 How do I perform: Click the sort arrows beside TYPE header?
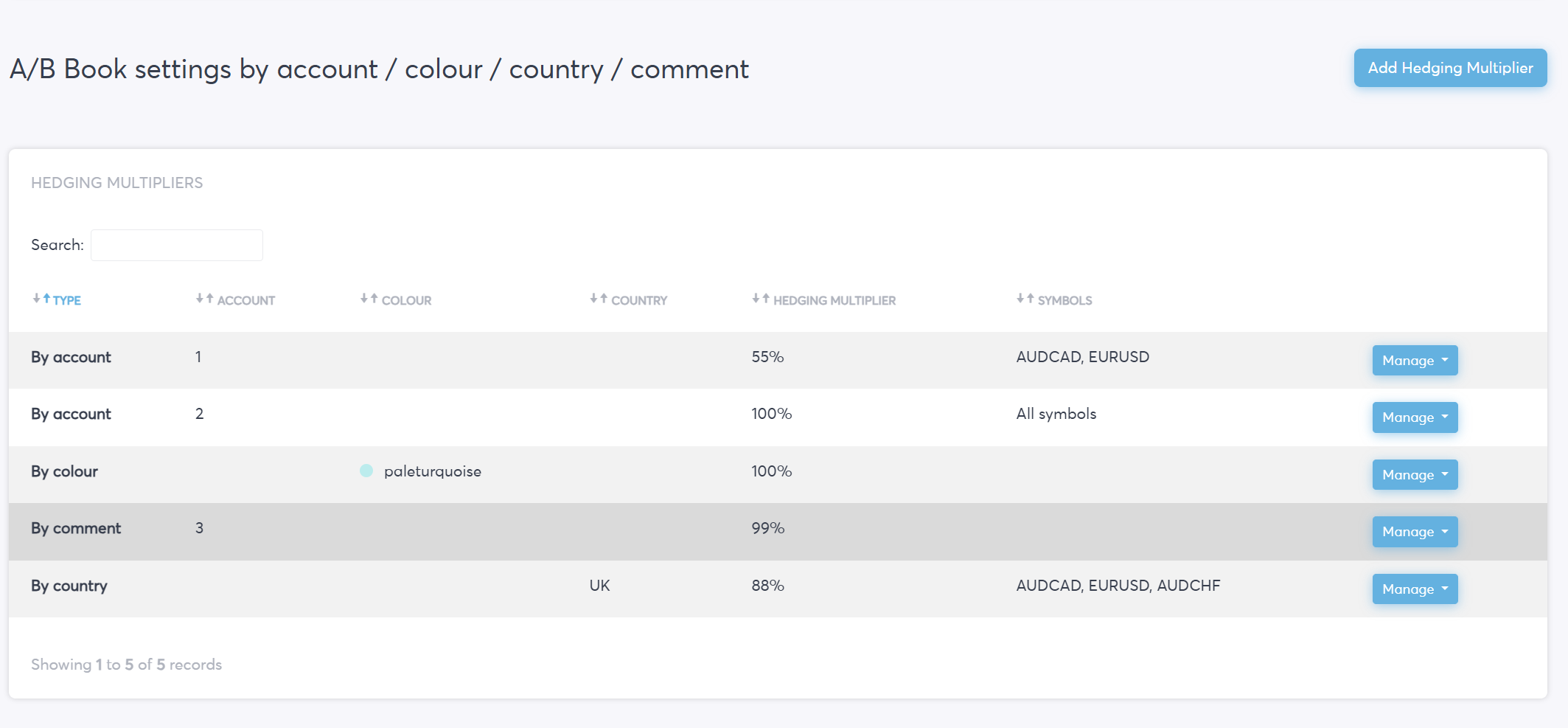(x=41, y=299)
